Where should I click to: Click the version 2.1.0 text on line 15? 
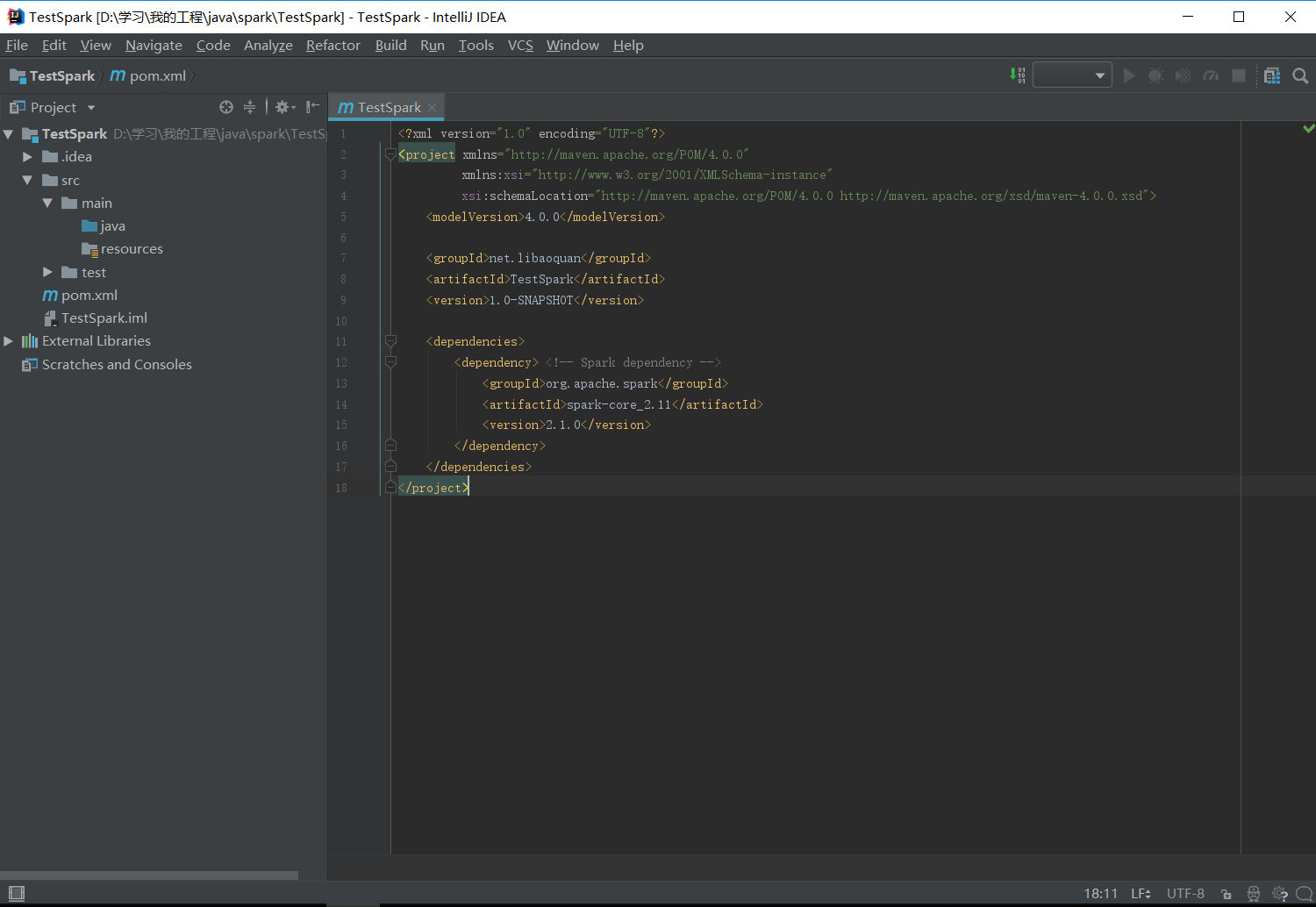[x=563, y=425]
